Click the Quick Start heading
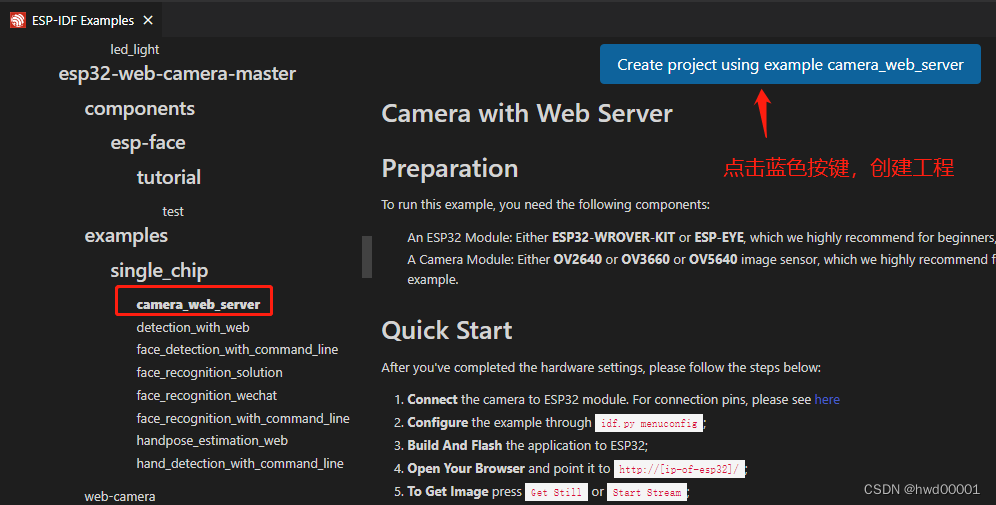996x505 pixels. (447, 330)
